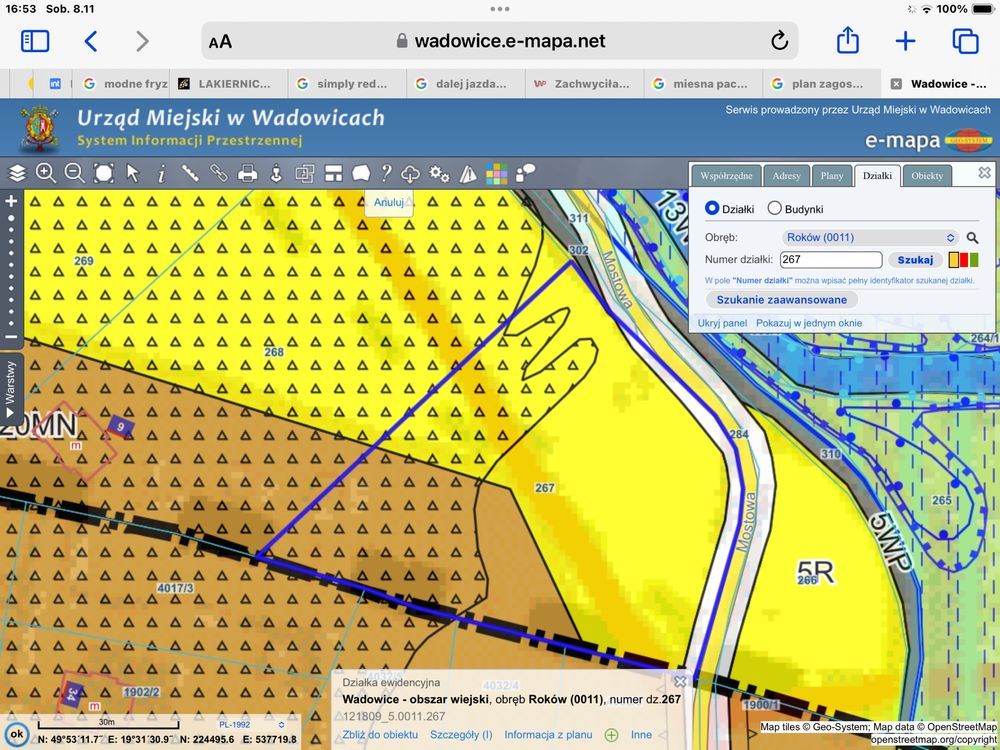Pick the ruler measurement tool
Viewport: 1000px width, 750px height.
click(190, 173)
